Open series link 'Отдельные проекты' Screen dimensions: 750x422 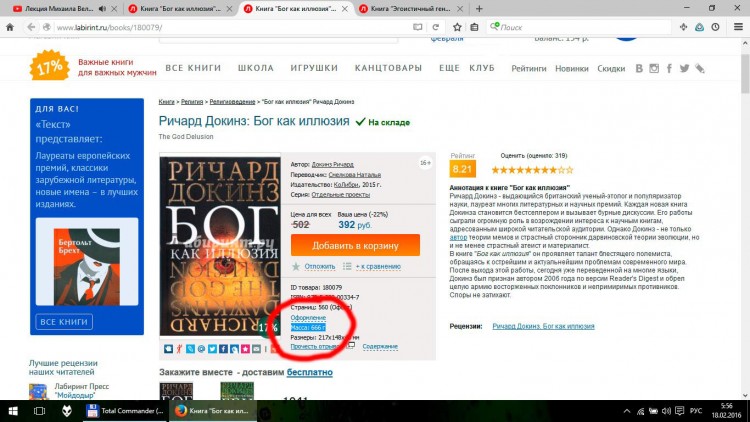click(x=341, y=194)
